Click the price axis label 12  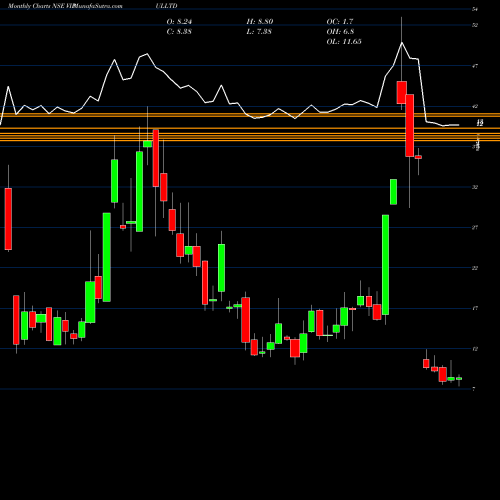tap(475, 349)
